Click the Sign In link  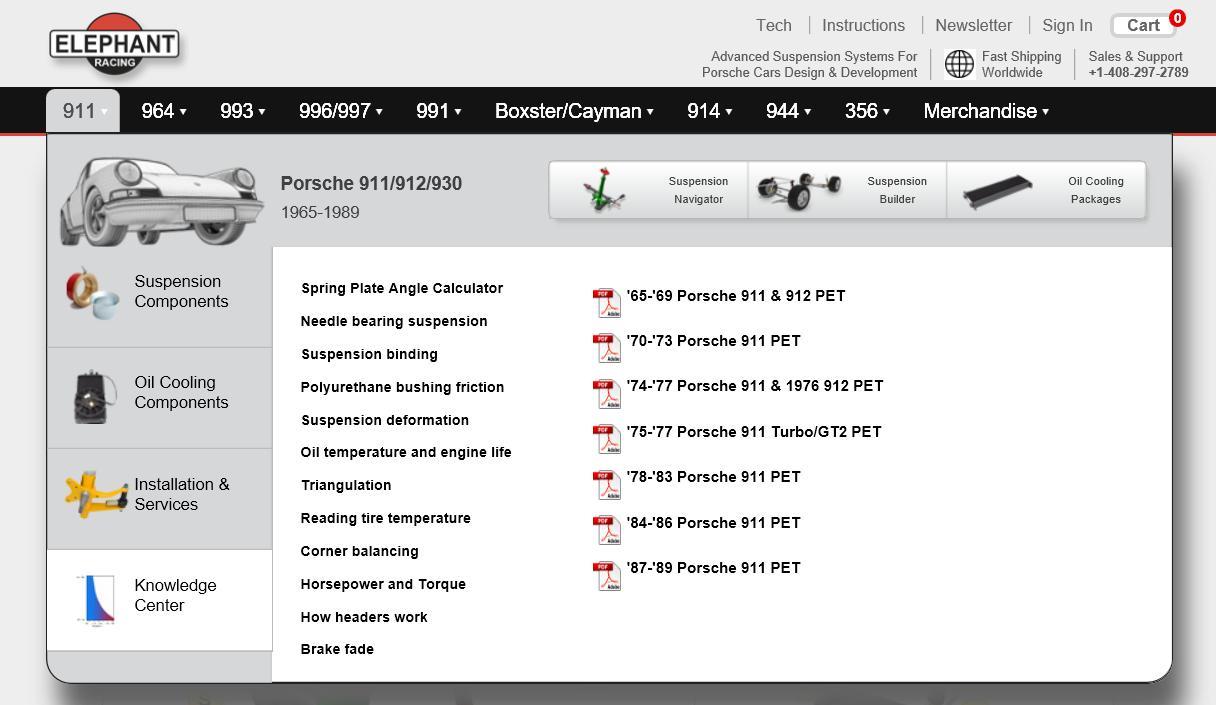tap(1067, 25)
